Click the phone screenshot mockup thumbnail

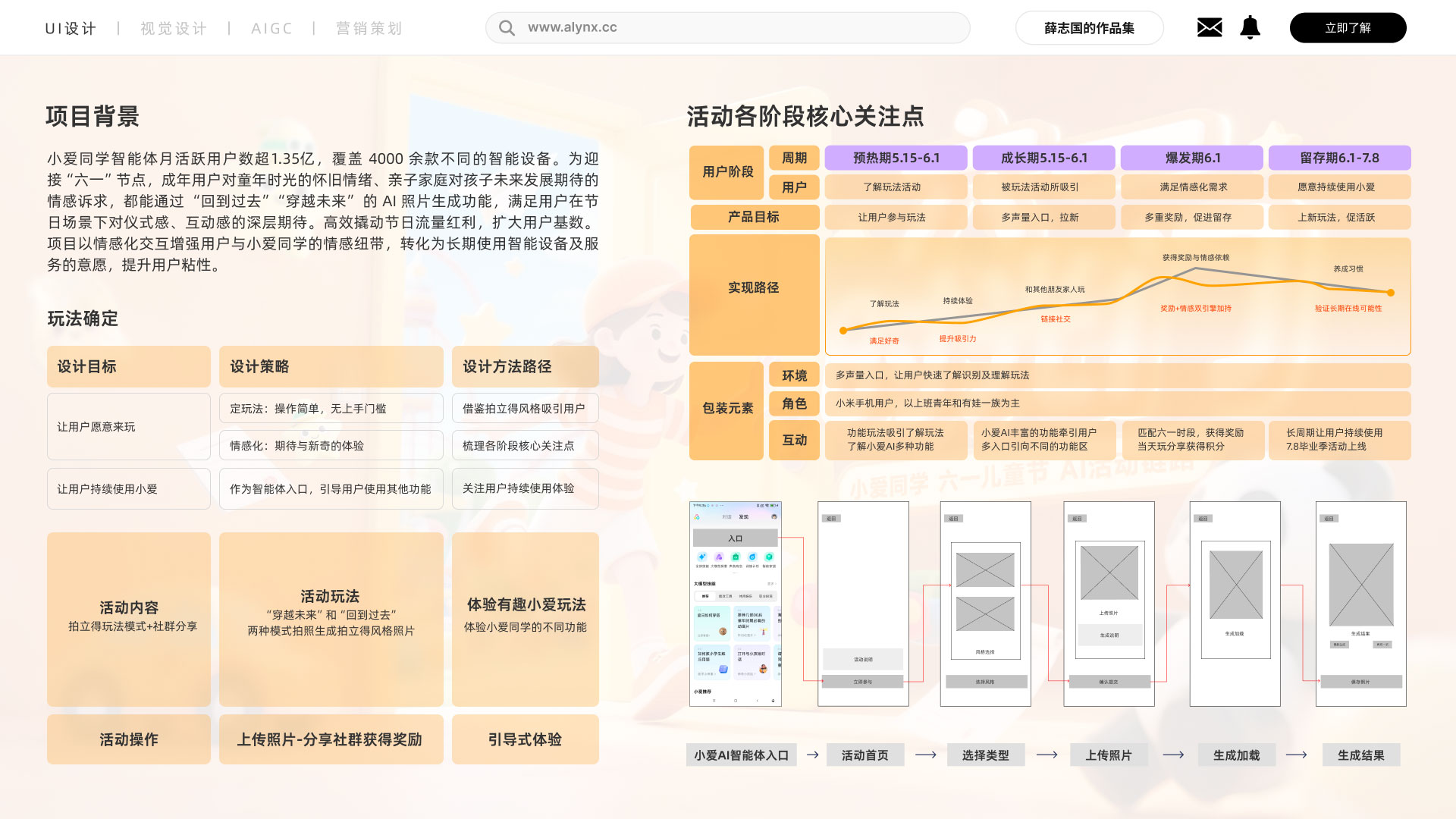735,604
